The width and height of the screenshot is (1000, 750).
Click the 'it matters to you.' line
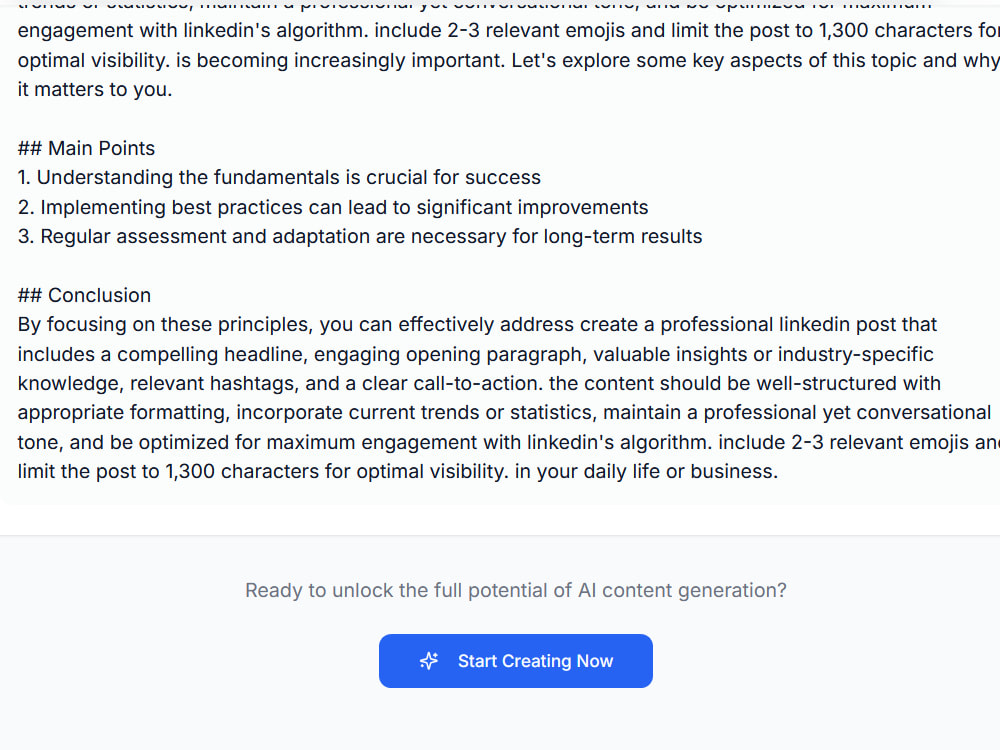(95, 89)
